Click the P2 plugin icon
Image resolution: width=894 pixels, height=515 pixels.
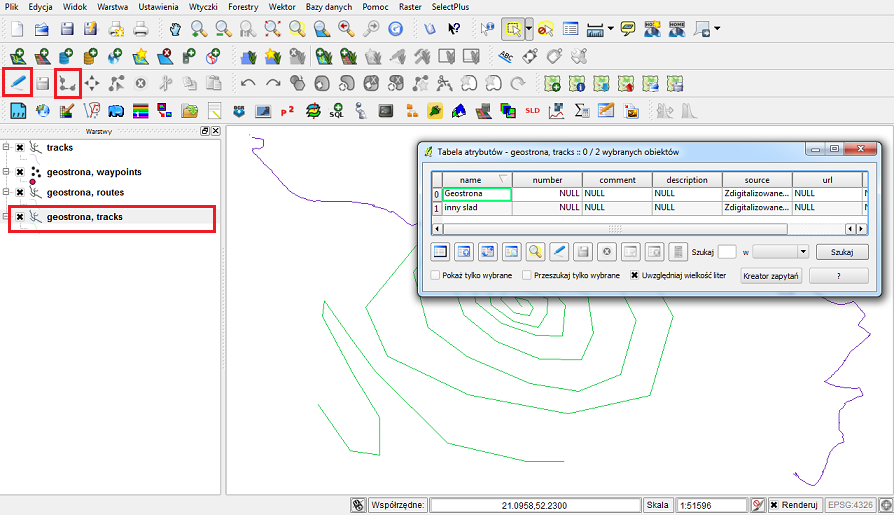(x=287, y=111)
